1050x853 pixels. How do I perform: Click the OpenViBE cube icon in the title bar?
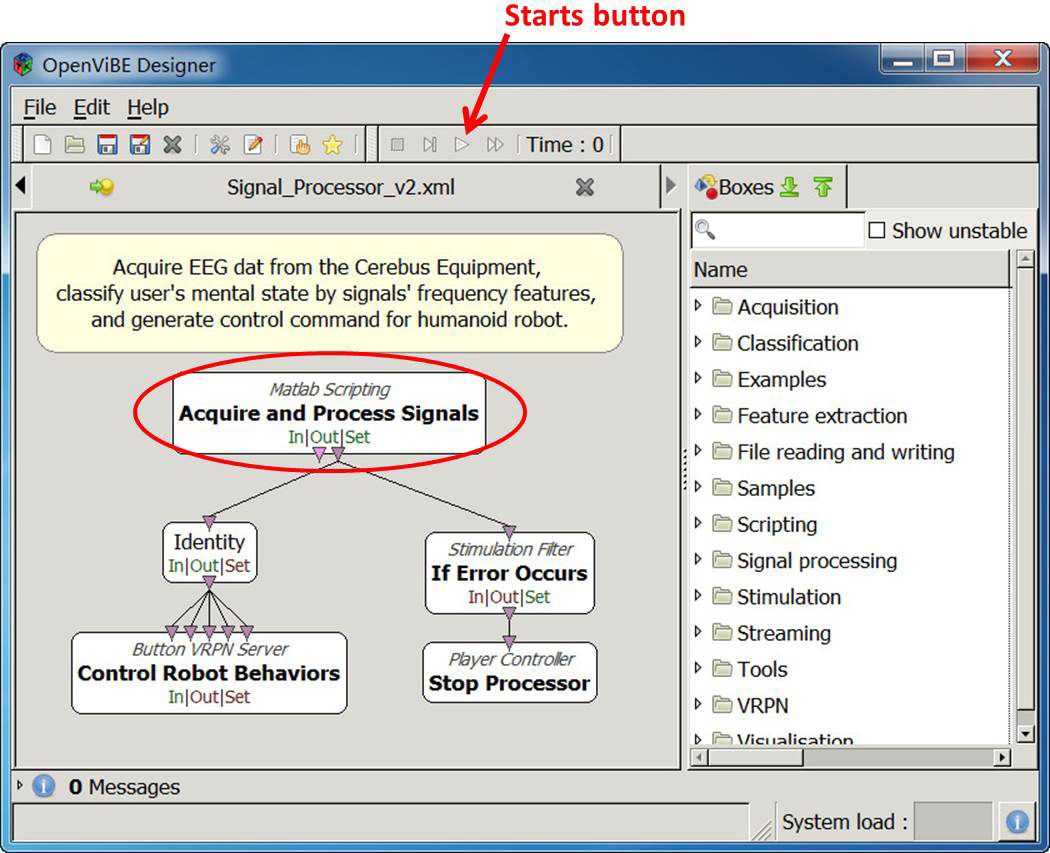pos(23,65)
